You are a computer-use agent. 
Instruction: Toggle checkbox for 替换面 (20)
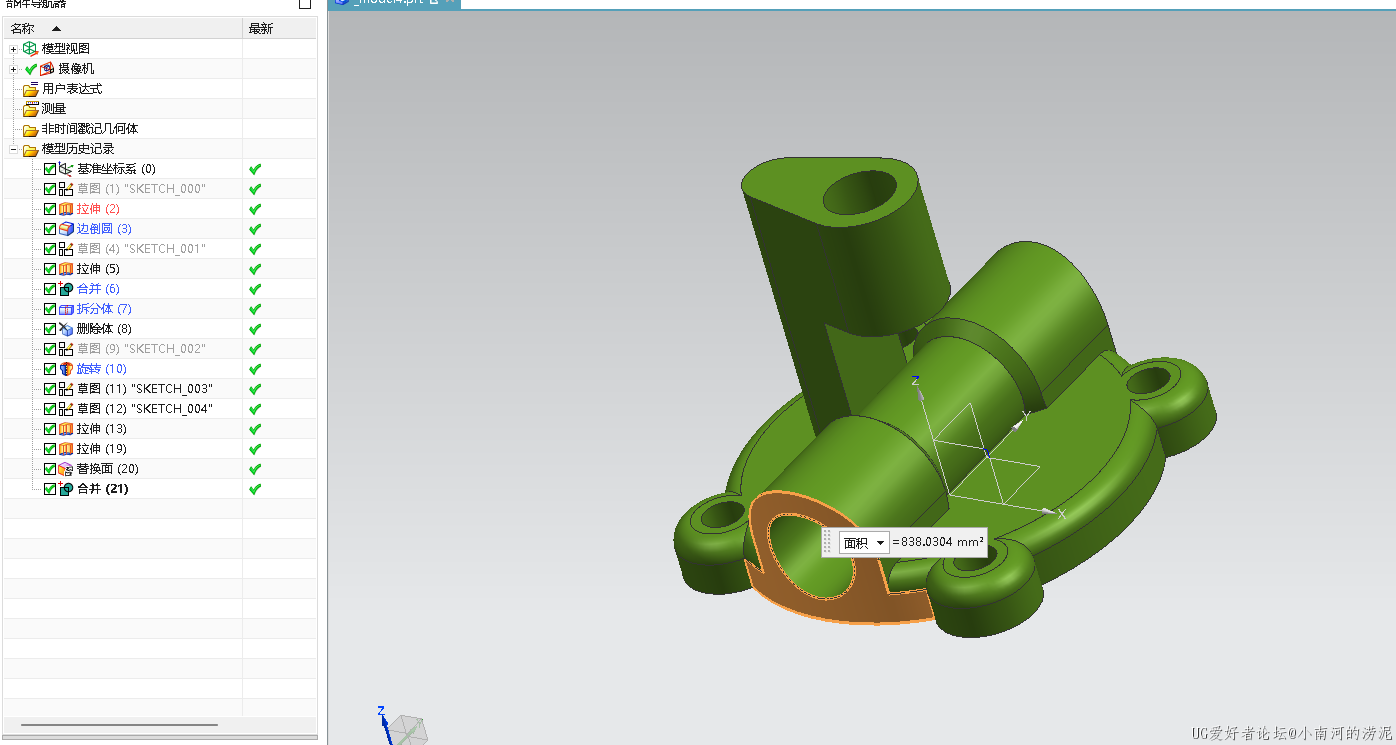click(x=50, y=469)
